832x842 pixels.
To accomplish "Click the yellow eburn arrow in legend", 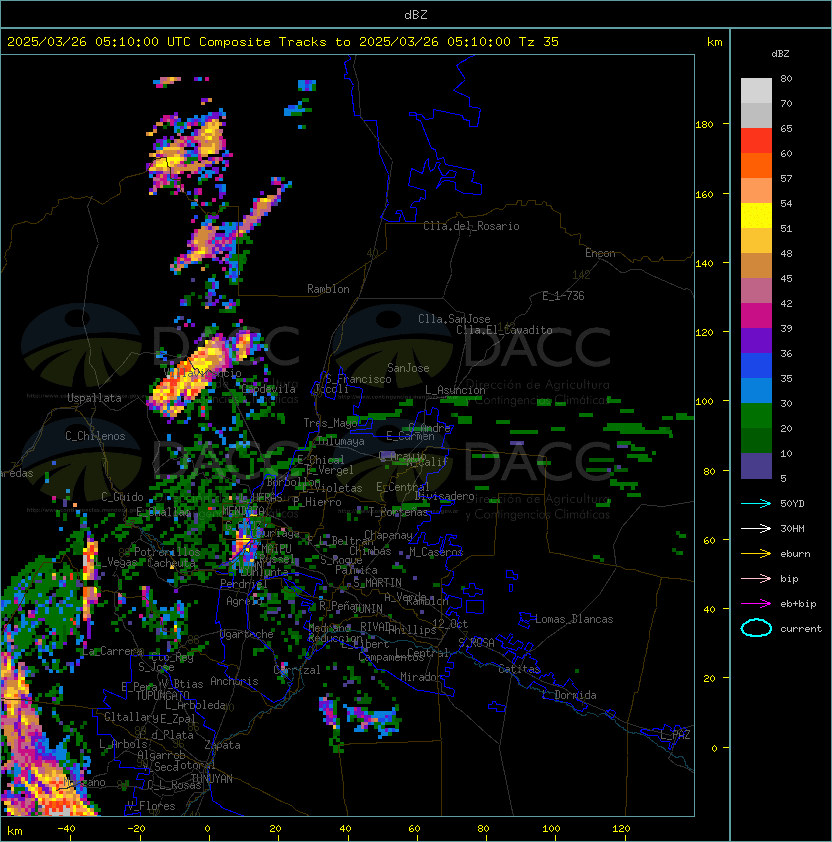I will tap(756, 554).
